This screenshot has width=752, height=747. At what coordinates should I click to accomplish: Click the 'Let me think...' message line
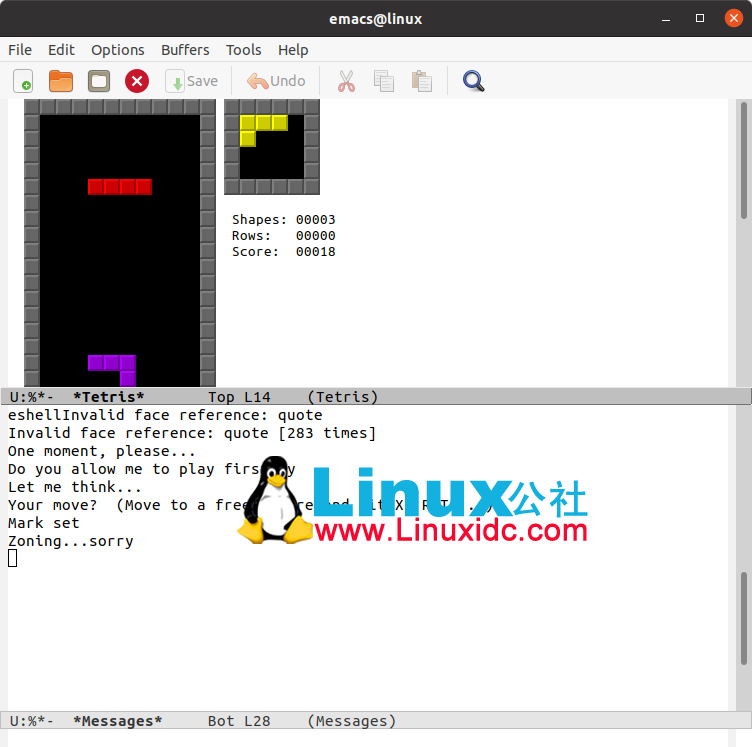pos(75,487)
